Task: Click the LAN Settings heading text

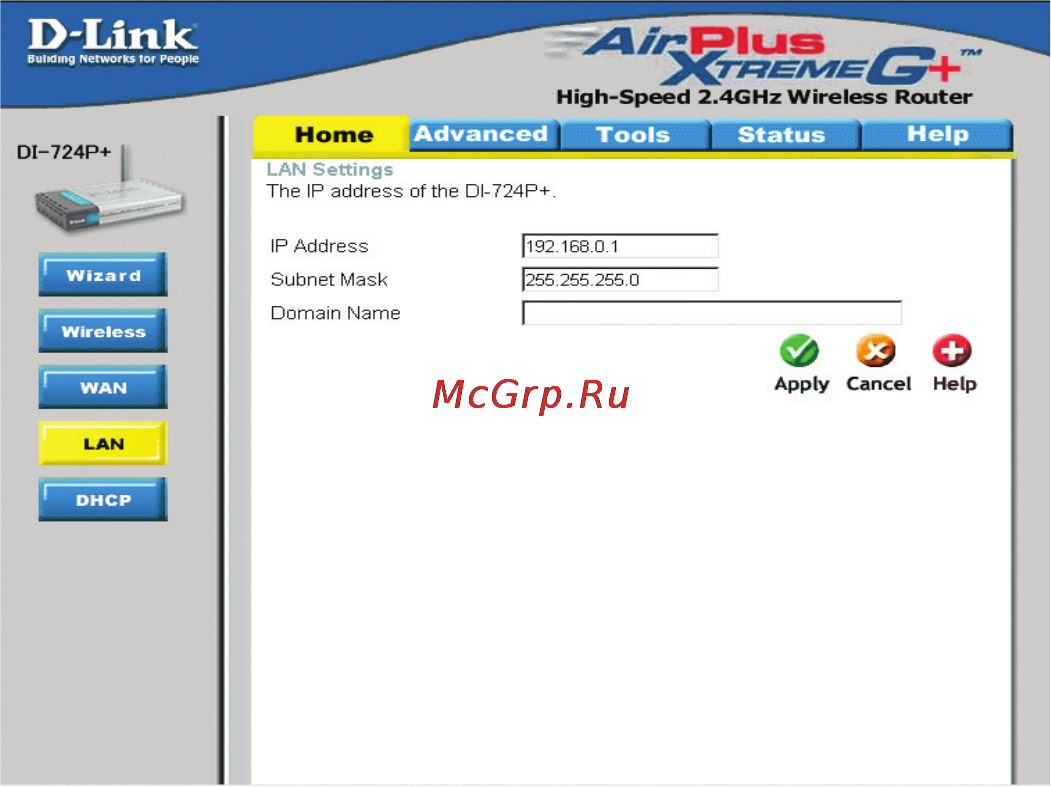Action: pos(330,170)
